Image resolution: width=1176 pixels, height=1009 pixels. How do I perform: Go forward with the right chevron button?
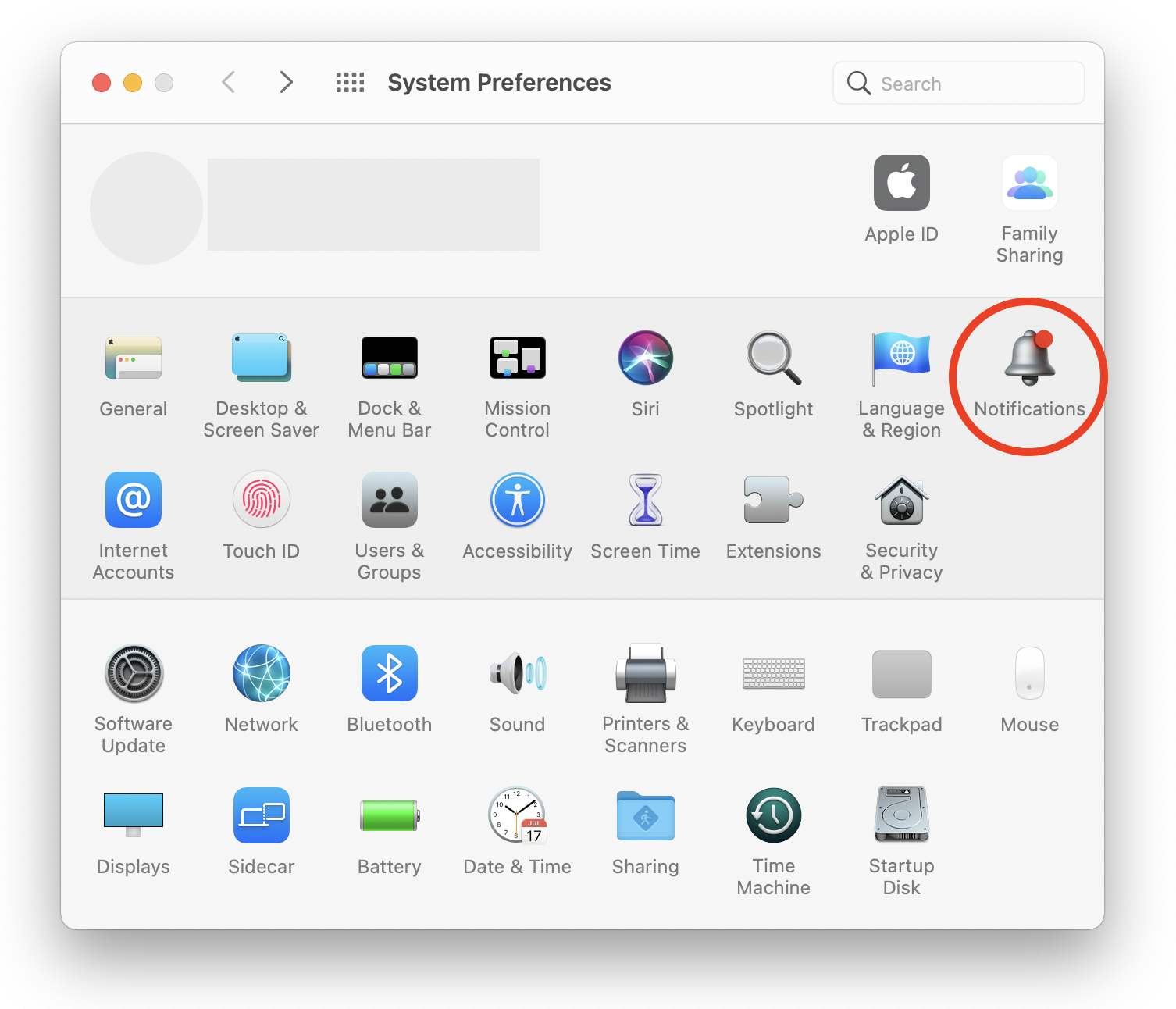(x=287, y=82)
